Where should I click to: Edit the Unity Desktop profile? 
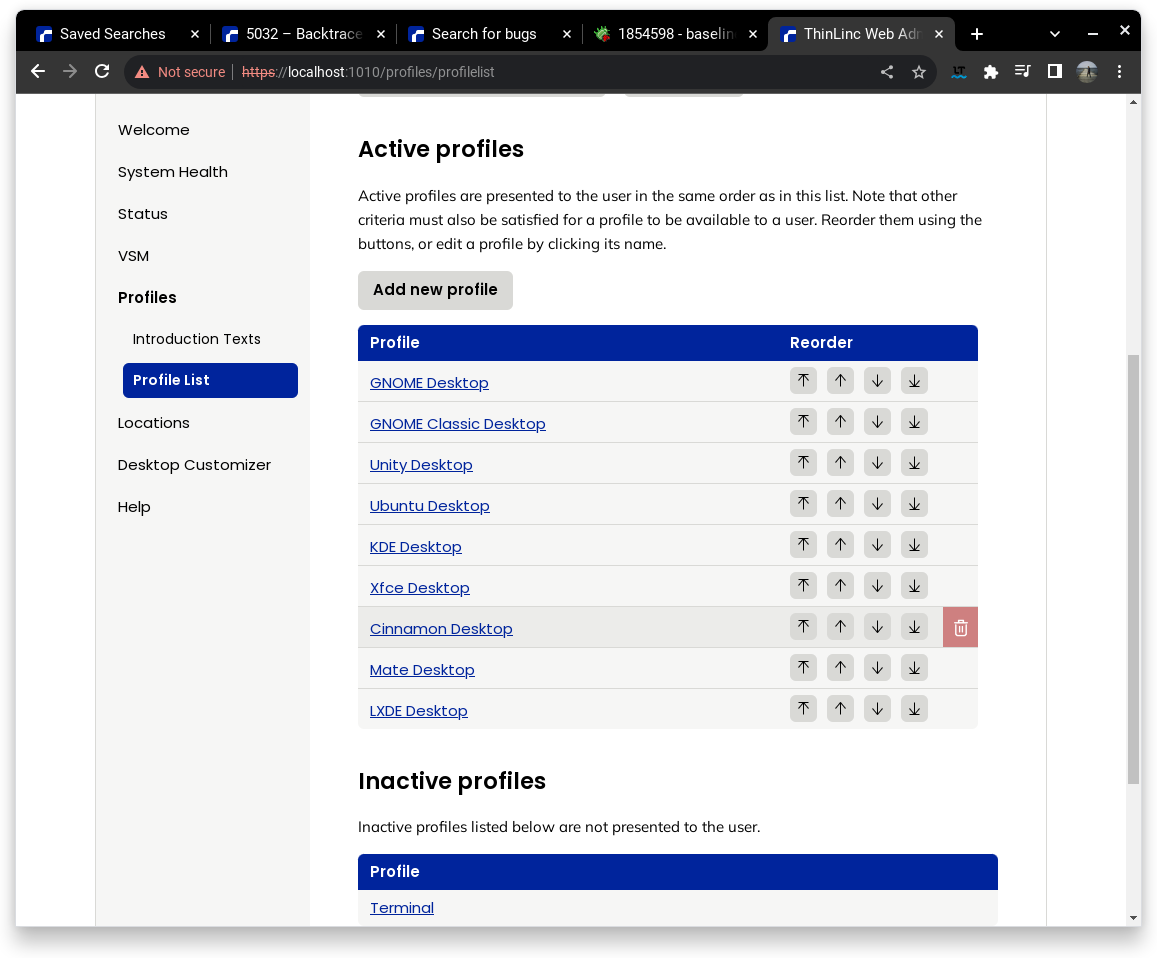click(421, 465)
